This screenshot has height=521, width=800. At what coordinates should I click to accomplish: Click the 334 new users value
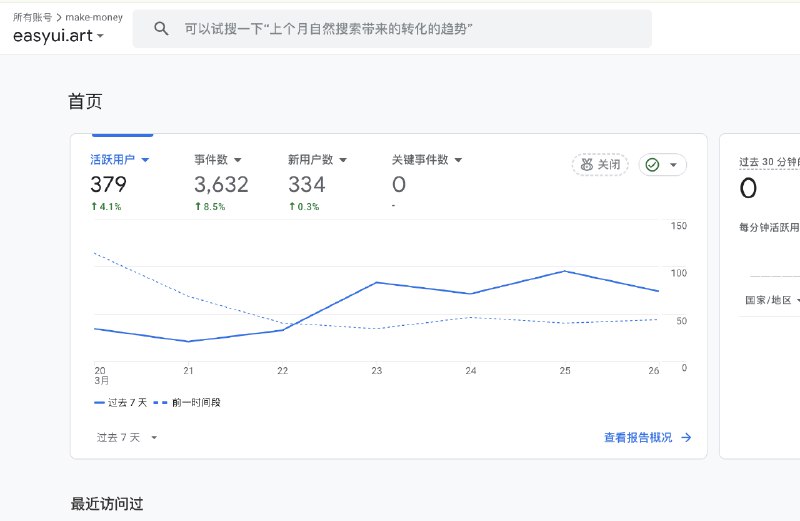click(x=307, y=184)
